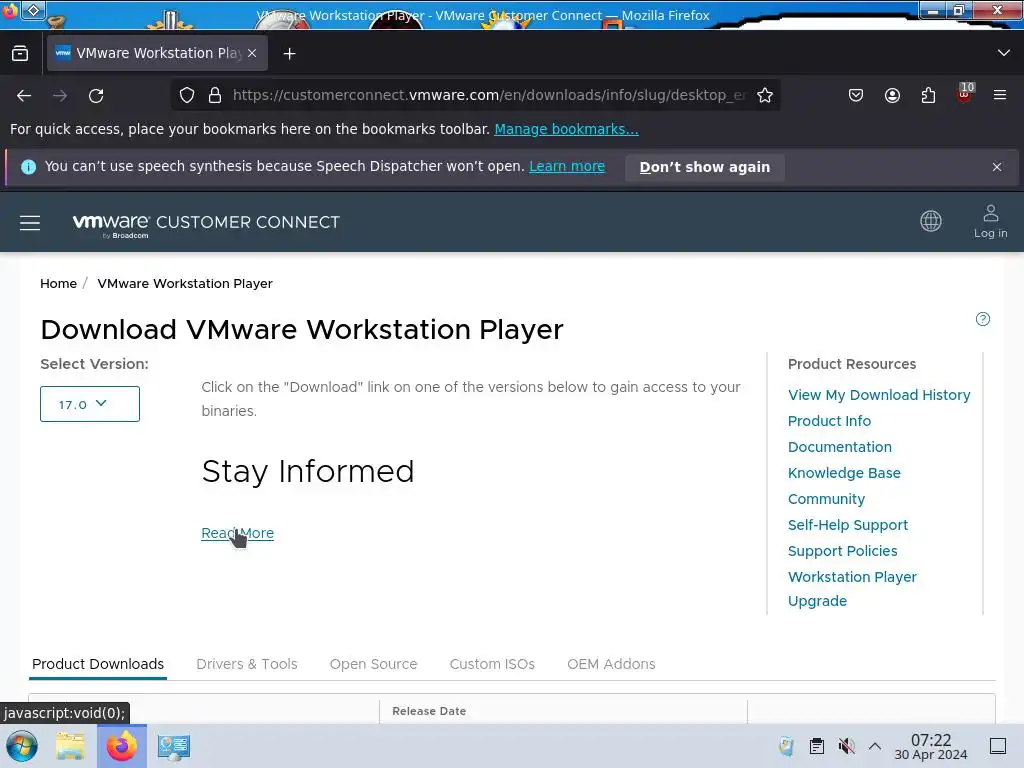Viewport: 1024px width, 768px height.
Task: Click the VMware Customer Connect logo
Action: [x=206, y=224]
